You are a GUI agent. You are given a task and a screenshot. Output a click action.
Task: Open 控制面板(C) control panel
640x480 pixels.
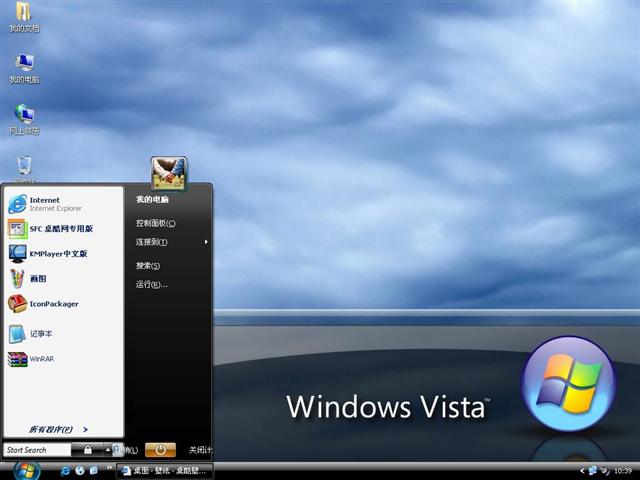156,223
